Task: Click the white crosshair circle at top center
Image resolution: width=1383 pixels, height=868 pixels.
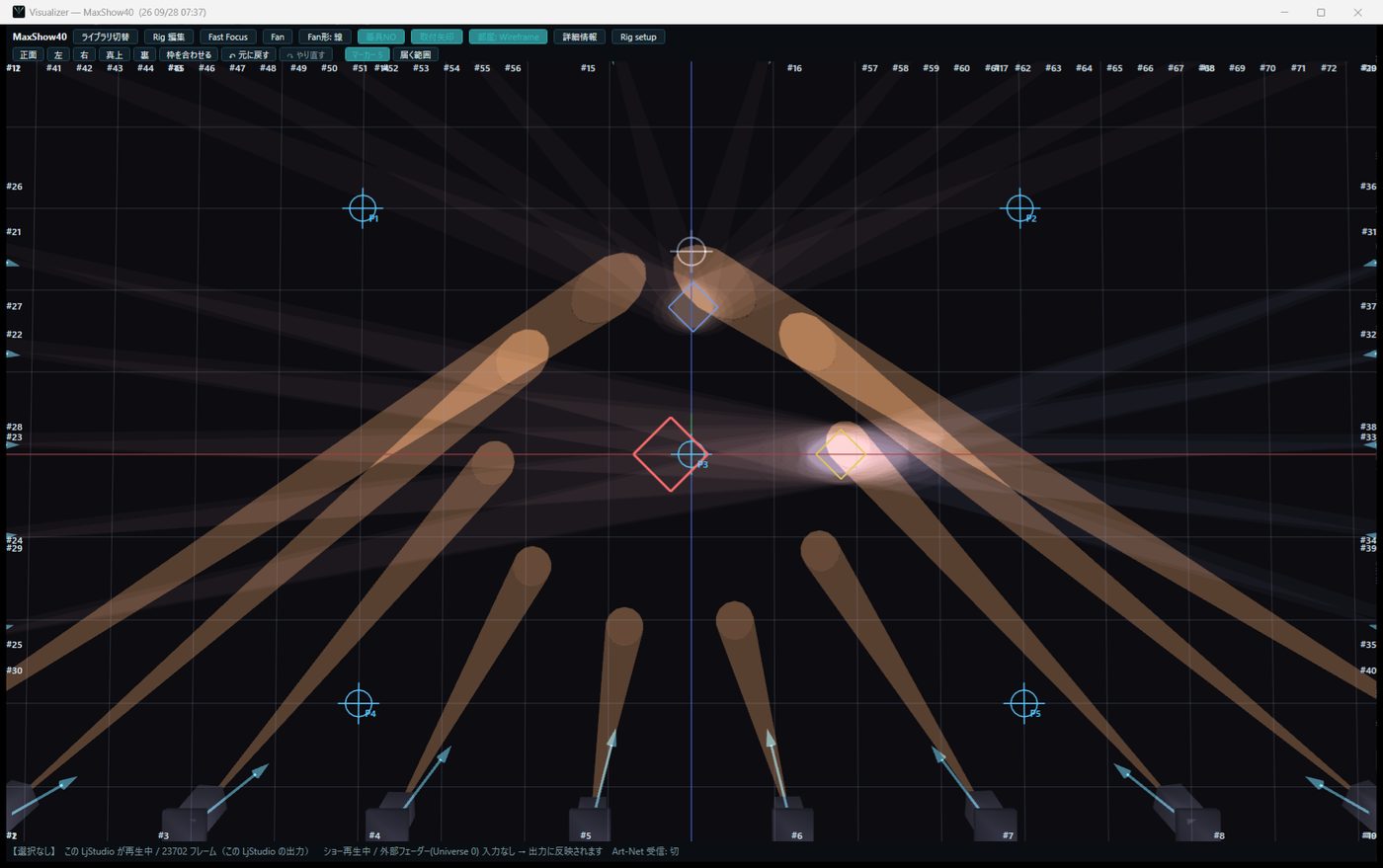Action: 691,251
